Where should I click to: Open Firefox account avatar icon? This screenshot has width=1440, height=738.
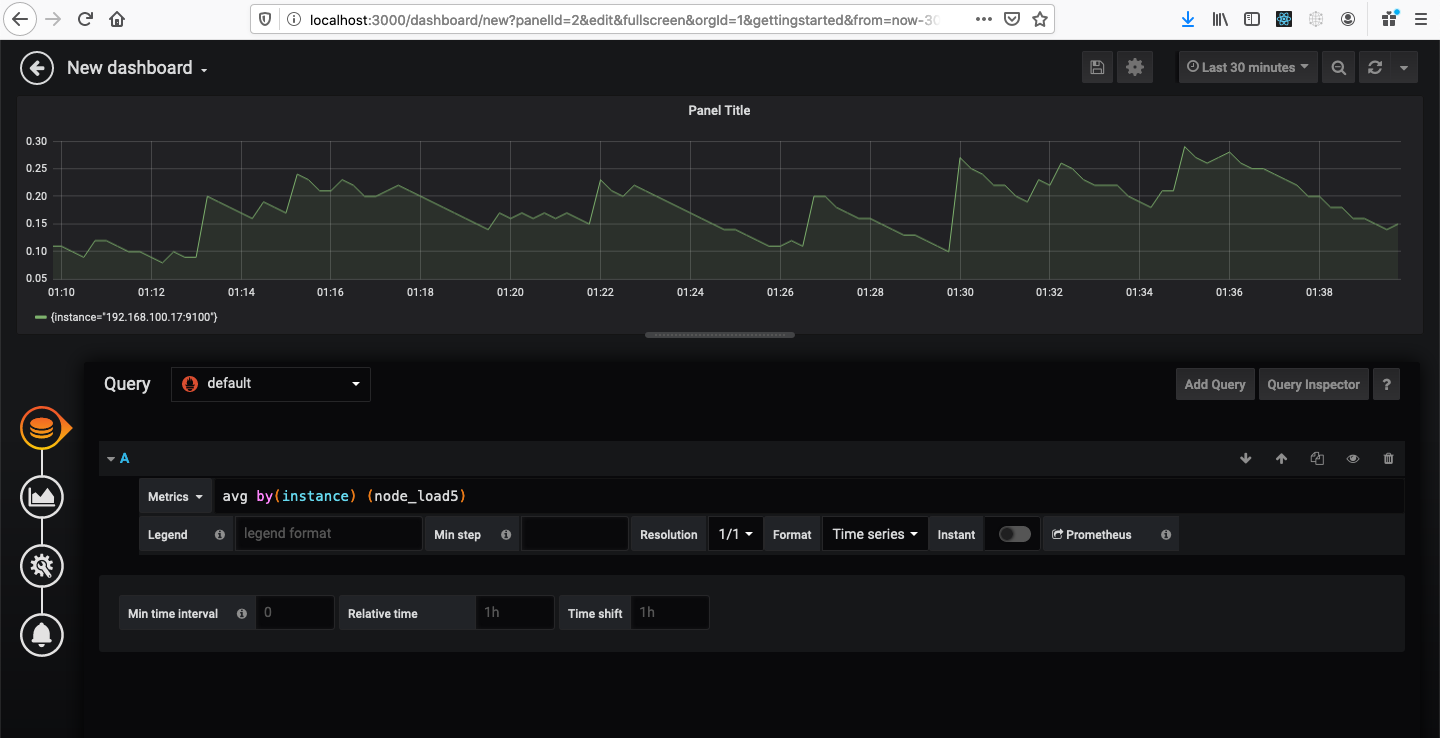click(1348, 19)
